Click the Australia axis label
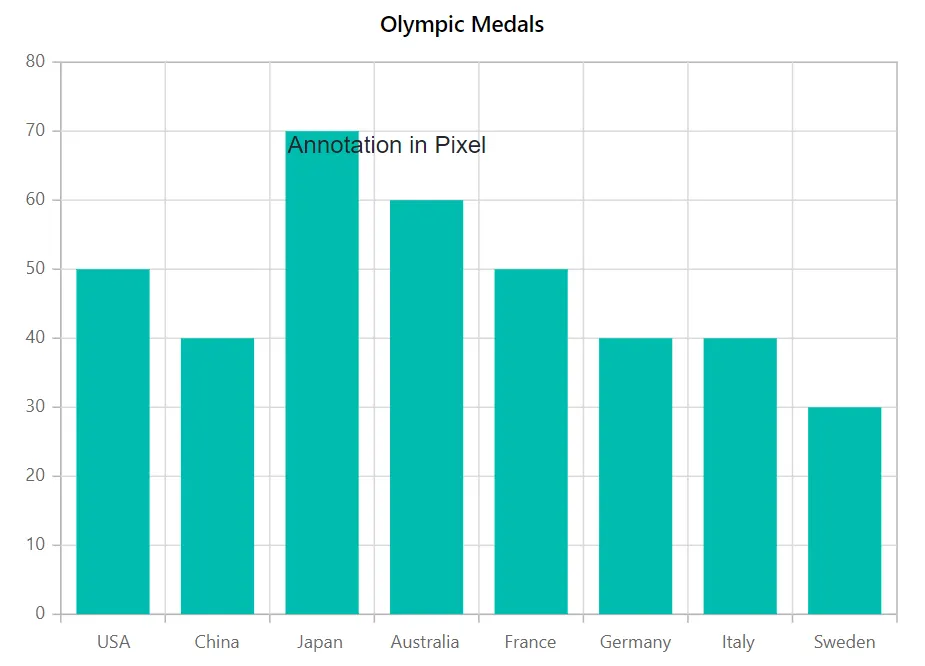Screen dimensions: 925x666 click(x=425, y=642)
